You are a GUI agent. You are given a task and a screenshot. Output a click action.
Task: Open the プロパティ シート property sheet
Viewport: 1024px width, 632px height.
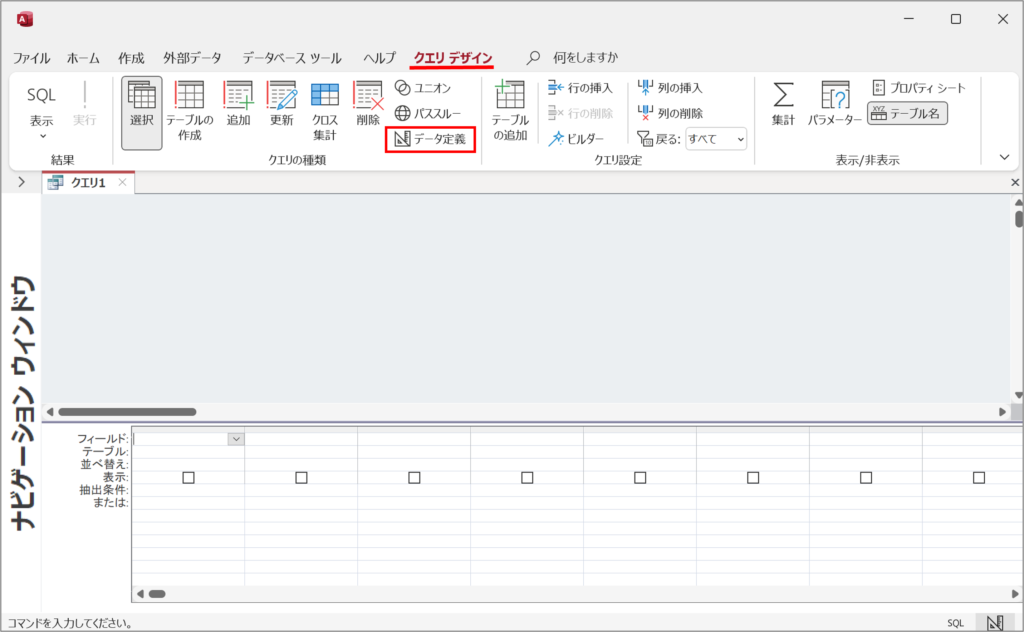pos(918,87)
